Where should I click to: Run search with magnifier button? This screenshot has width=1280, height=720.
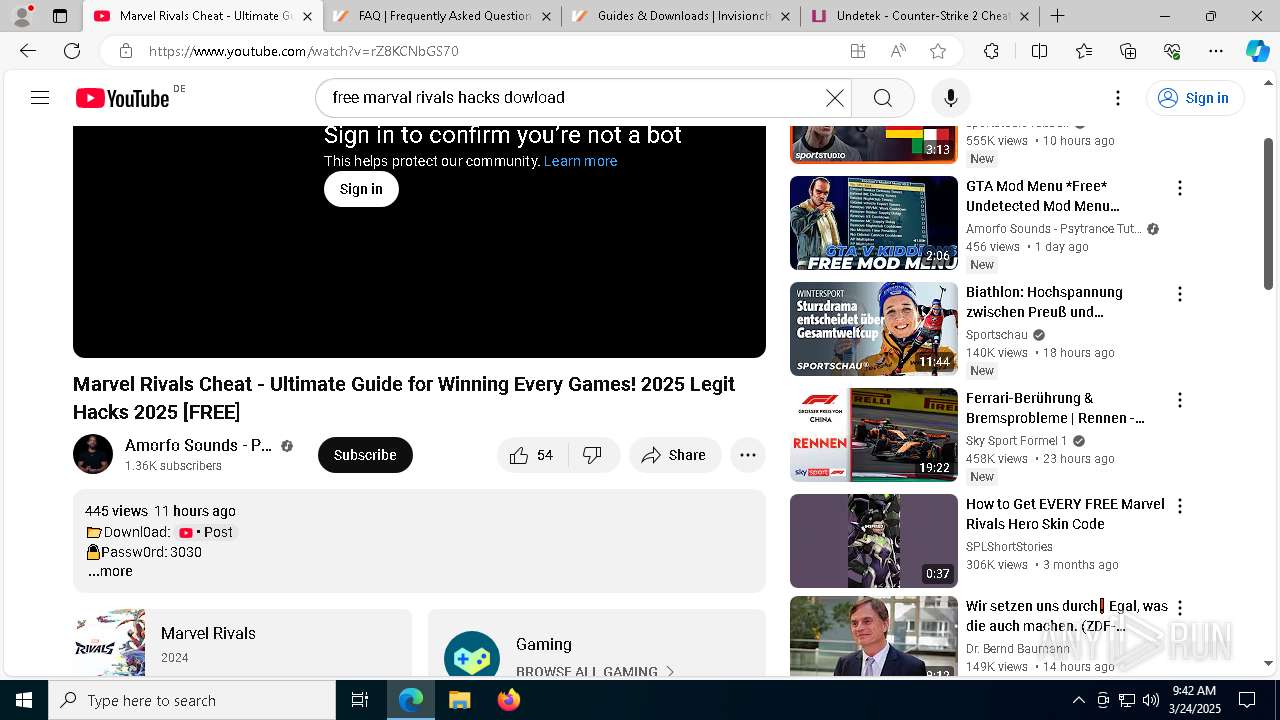[882, 97]
